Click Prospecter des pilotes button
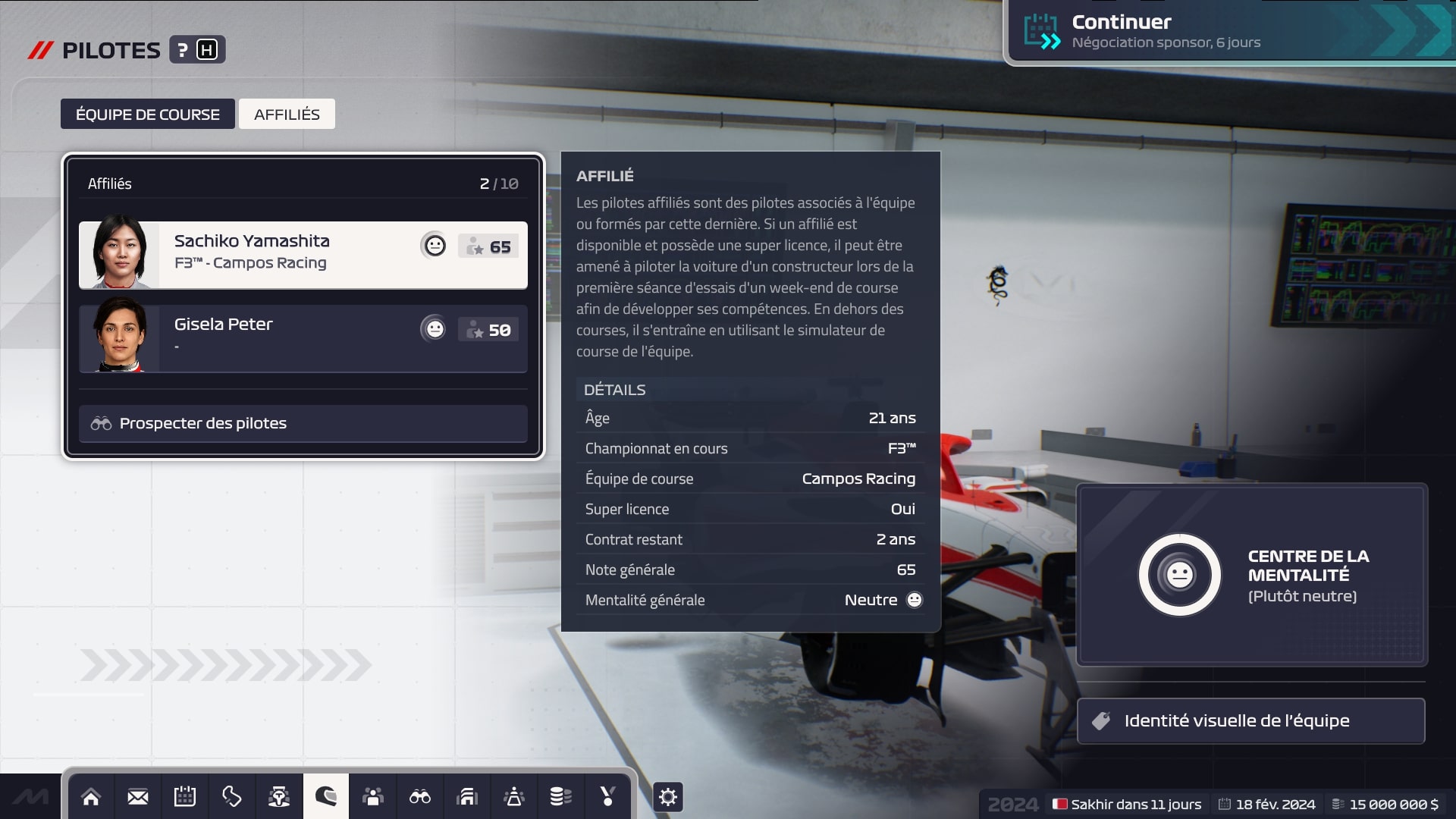Screen dimensions: 1456x819 pyautogui.click(x=303, y=422)
